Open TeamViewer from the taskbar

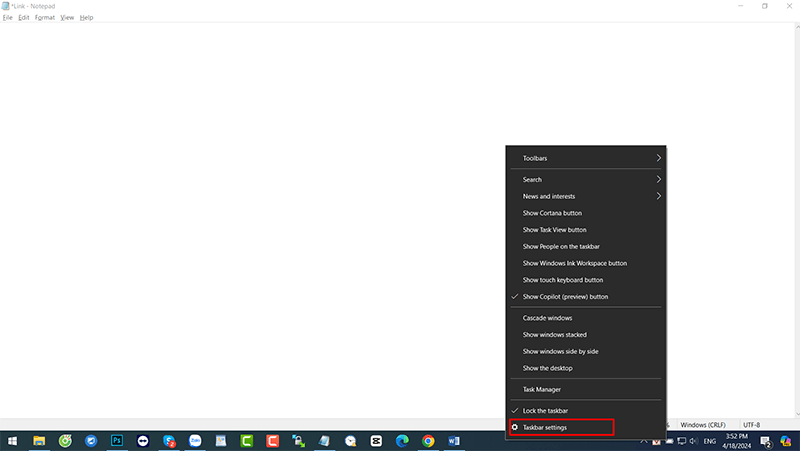[x=143, y=441]
